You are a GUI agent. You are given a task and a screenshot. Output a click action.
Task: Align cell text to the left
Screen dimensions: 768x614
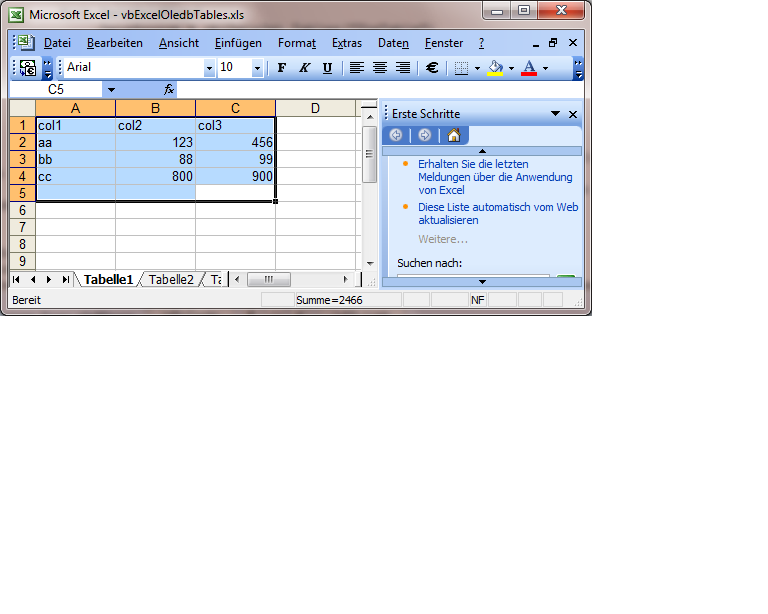[357, 68]
